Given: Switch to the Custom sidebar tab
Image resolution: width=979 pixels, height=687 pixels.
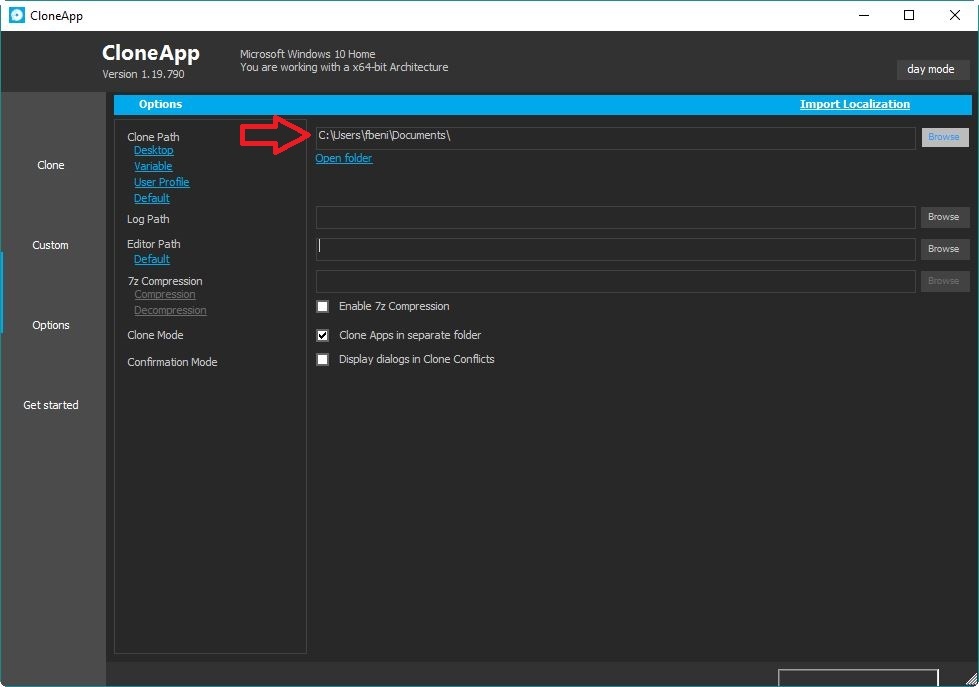Looking at the screenshot, I should pos(51,245).
